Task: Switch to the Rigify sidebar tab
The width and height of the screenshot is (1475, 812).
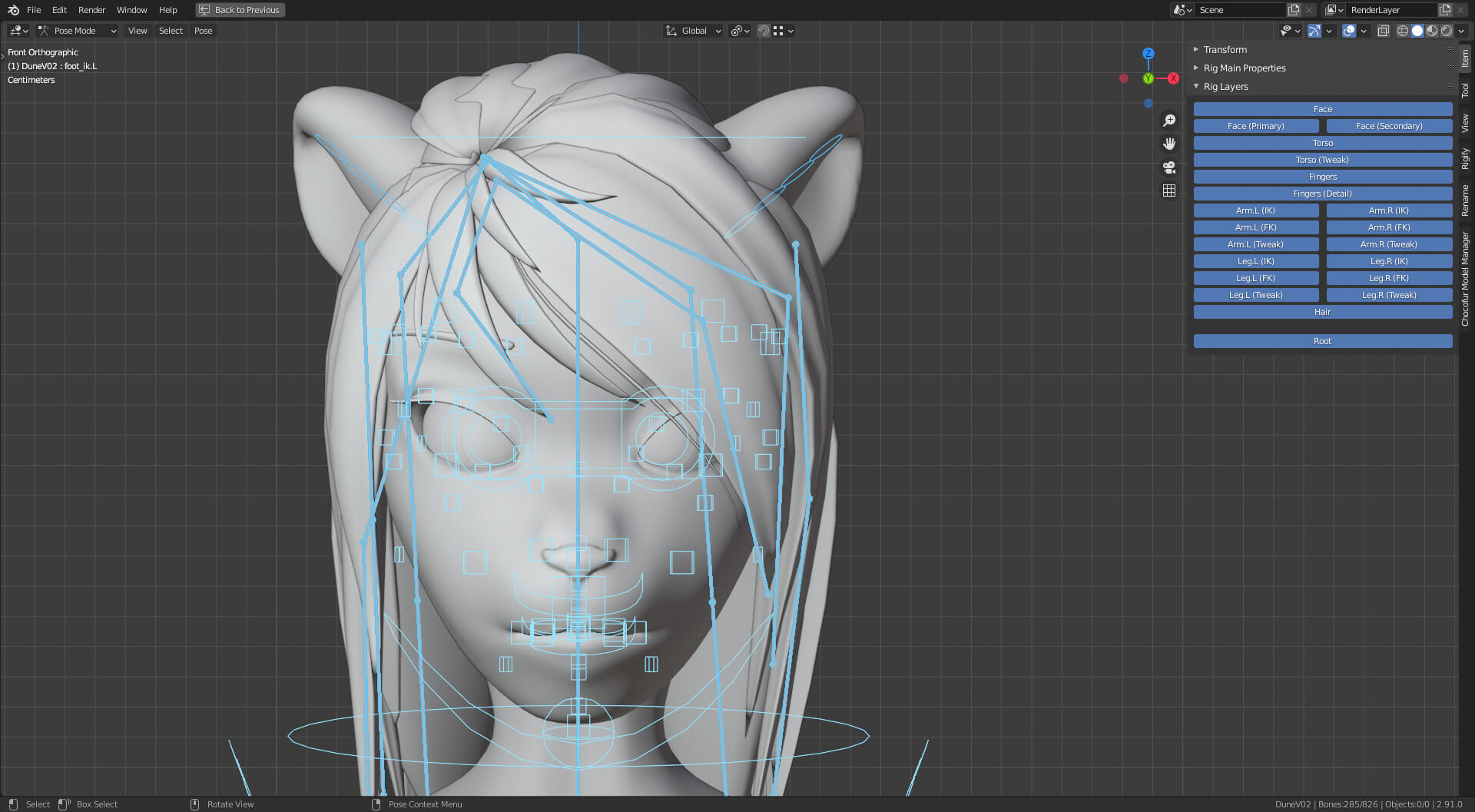Action: 1465,159
